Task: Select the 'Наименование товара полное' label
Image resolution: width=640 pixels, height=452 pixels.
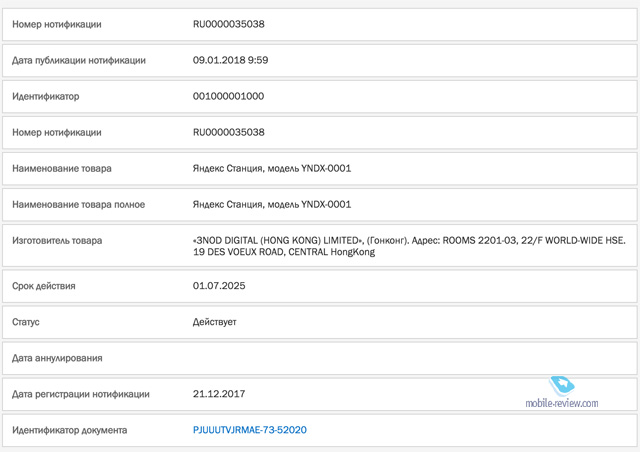Action: 78,204
